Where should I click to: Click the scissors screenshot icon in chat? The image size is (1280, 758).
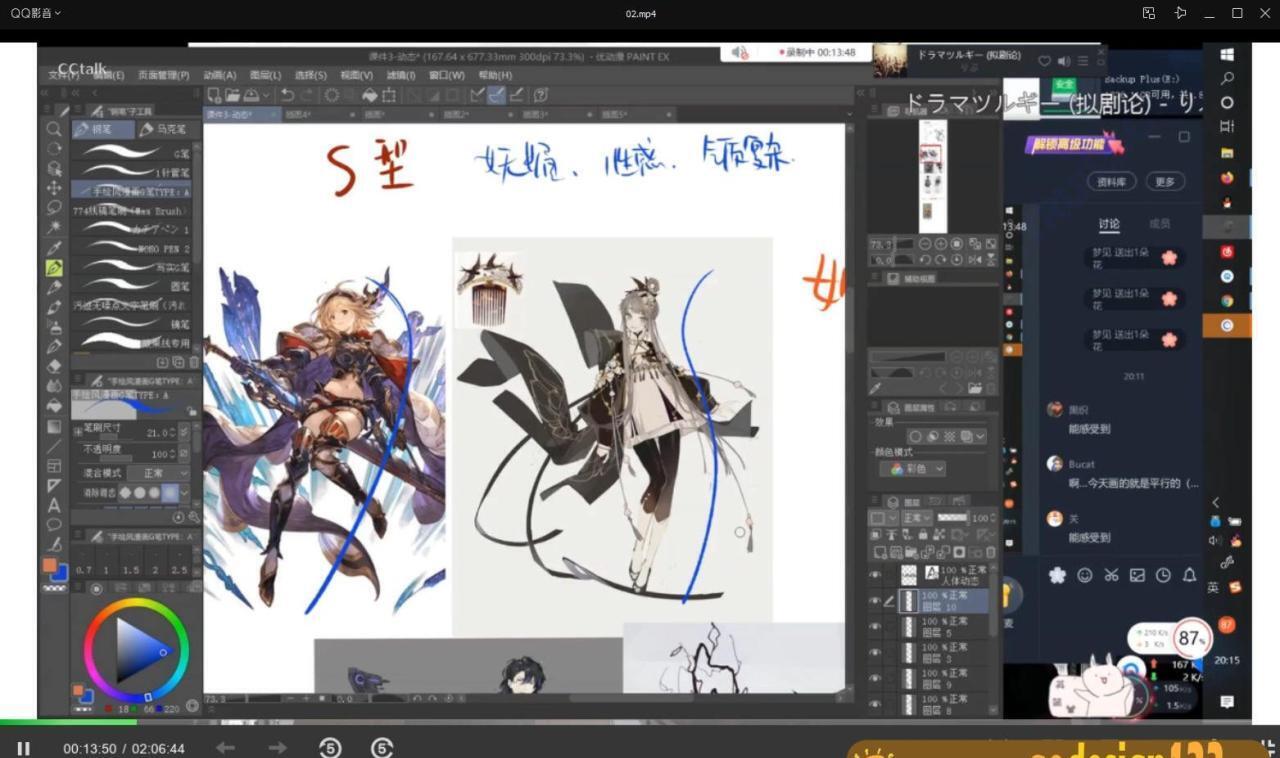[1110, 575]
